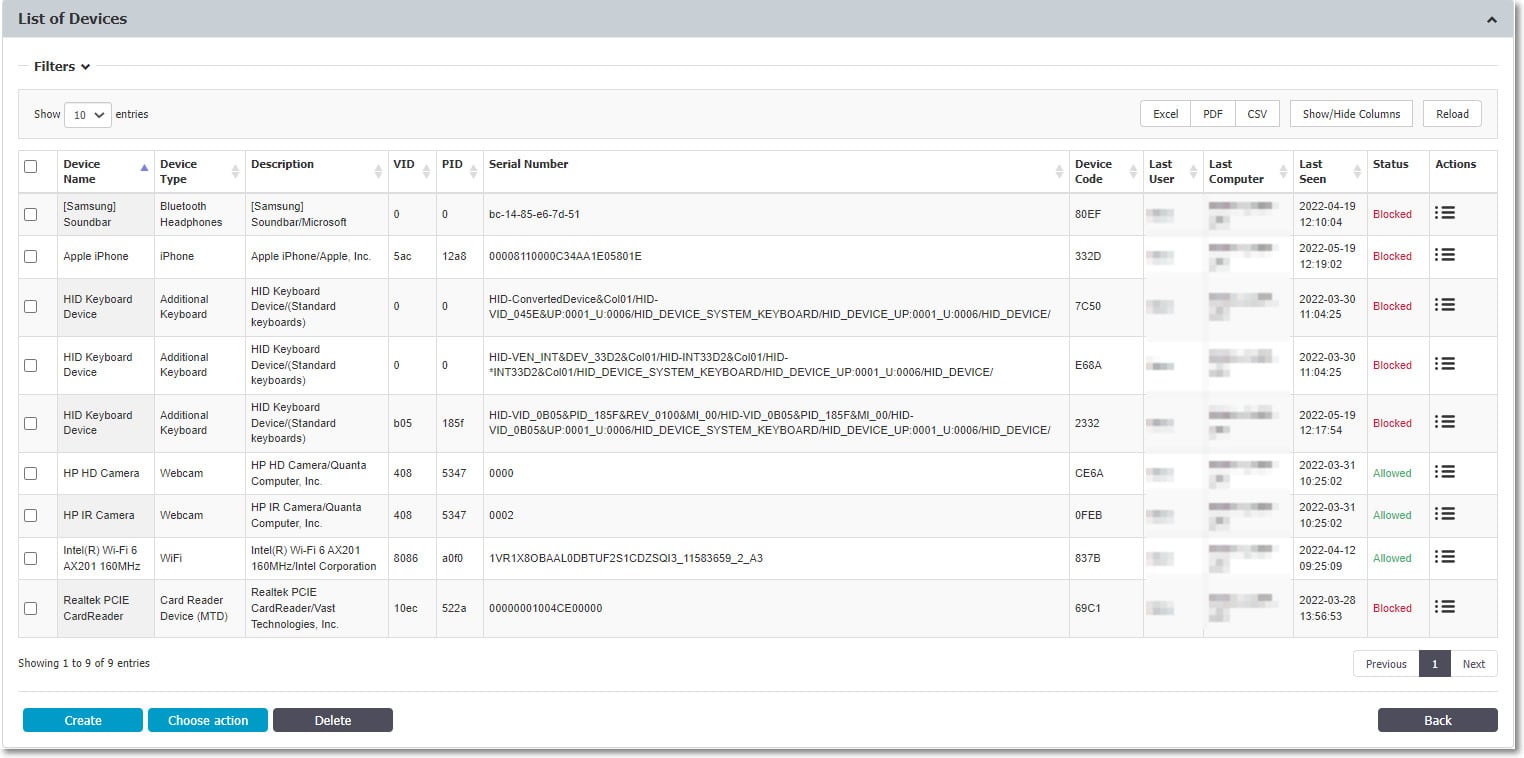Check the Realtek PCIE CardReader checkbox
The width and height of the screenshot is (1524, 758).
31,608
